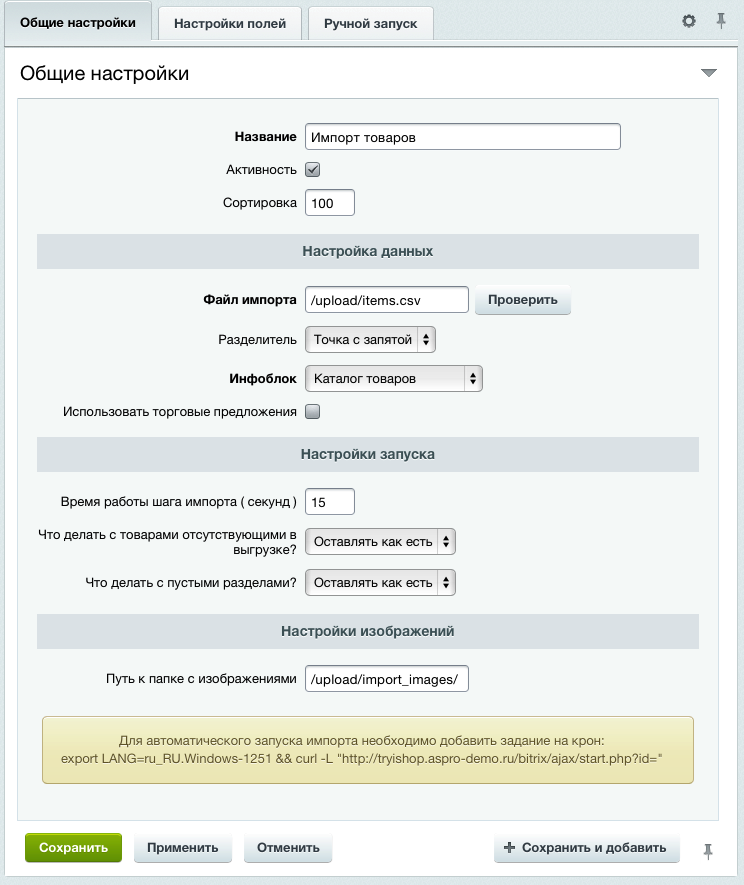Open the Разделитель dropdown

click(x=370, y=340)
